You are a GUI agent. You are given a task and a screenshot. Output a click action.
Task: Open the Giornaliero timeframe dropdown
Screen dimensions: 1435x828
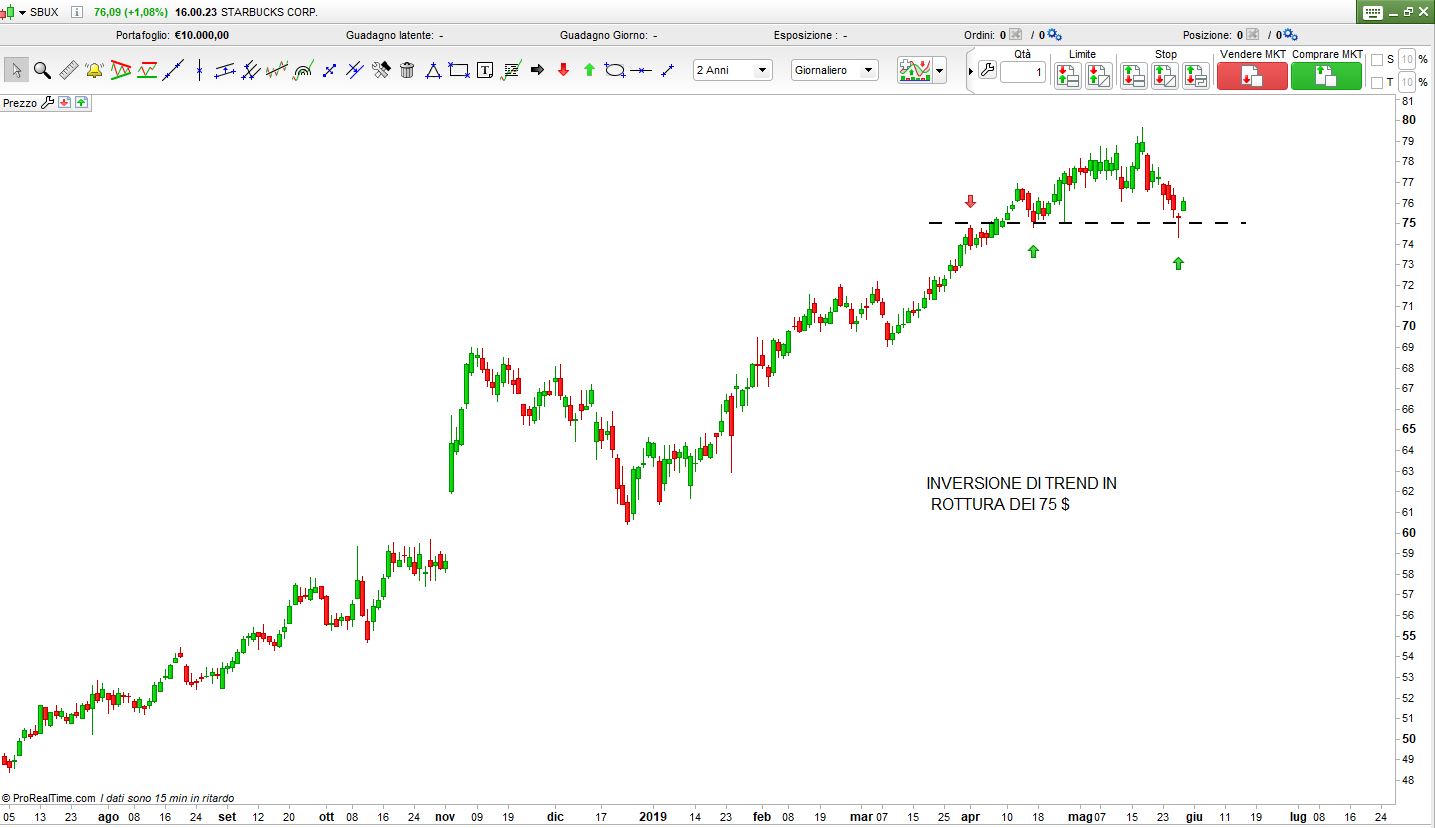point(834,70)
